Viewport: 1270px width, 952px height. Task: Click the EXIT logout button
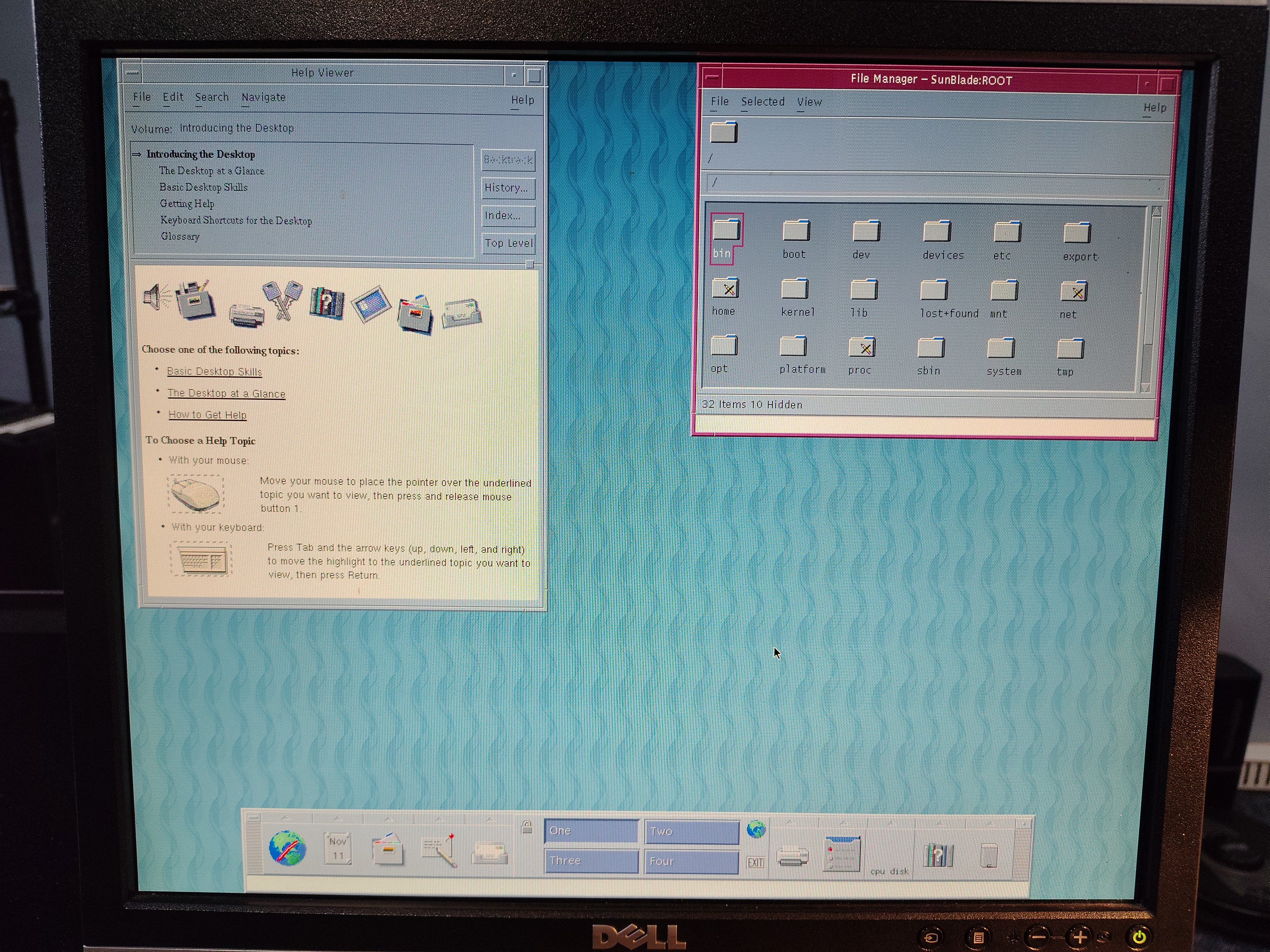point(755,862)
